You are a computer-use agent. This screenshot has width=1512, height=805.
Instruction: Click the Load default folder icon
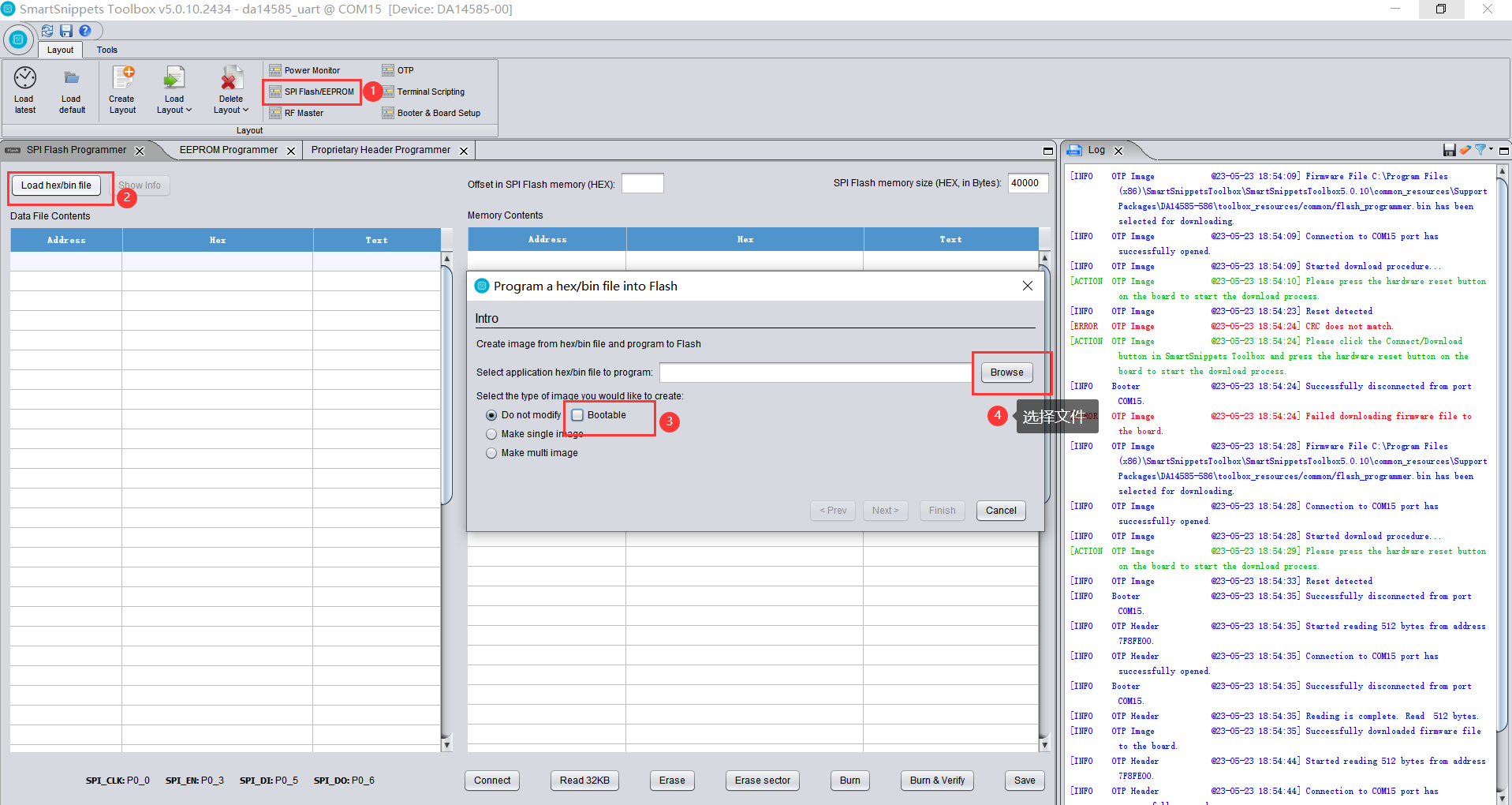[72, 78]
